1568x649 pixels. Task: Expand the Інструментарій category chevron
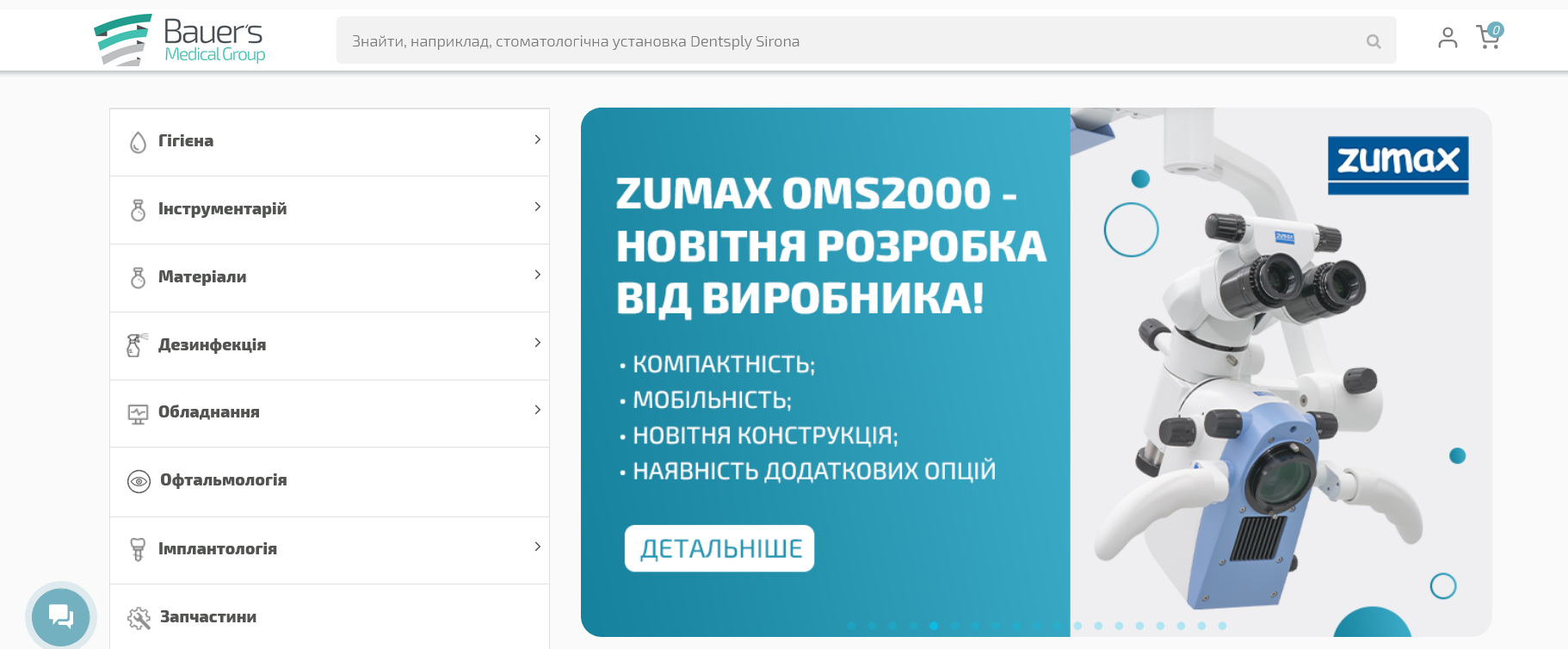click(537, 207)
